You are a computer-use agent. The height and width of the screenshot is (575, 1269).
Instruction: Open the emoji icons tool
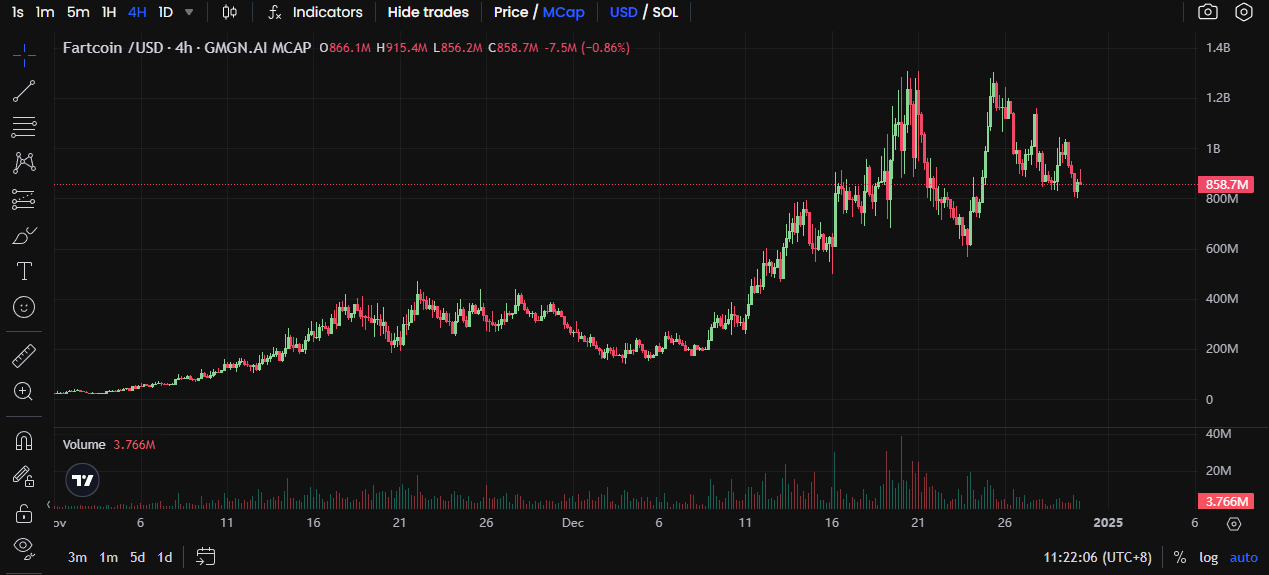point(24,307)
